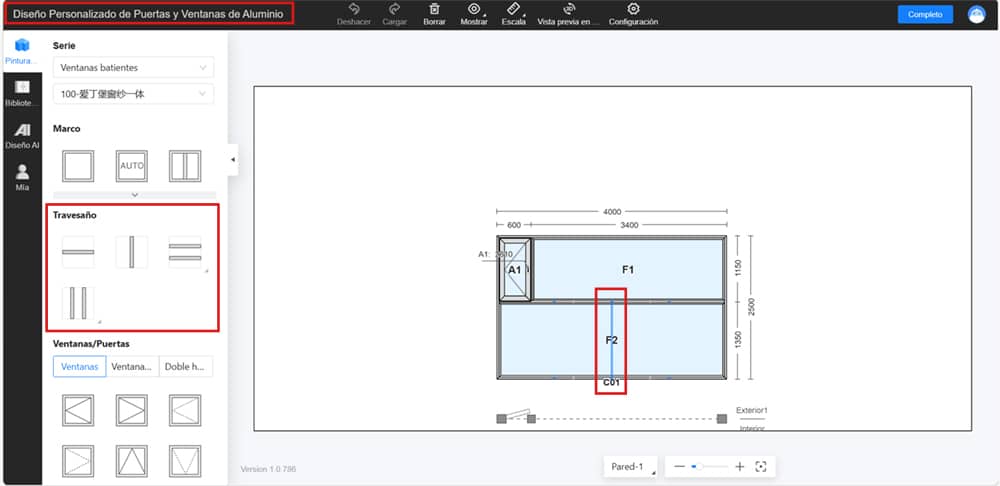Viewport: 1000px width, 486px height.
Task: Click the zoom out minus button
Action: click(x=679, y=467)
